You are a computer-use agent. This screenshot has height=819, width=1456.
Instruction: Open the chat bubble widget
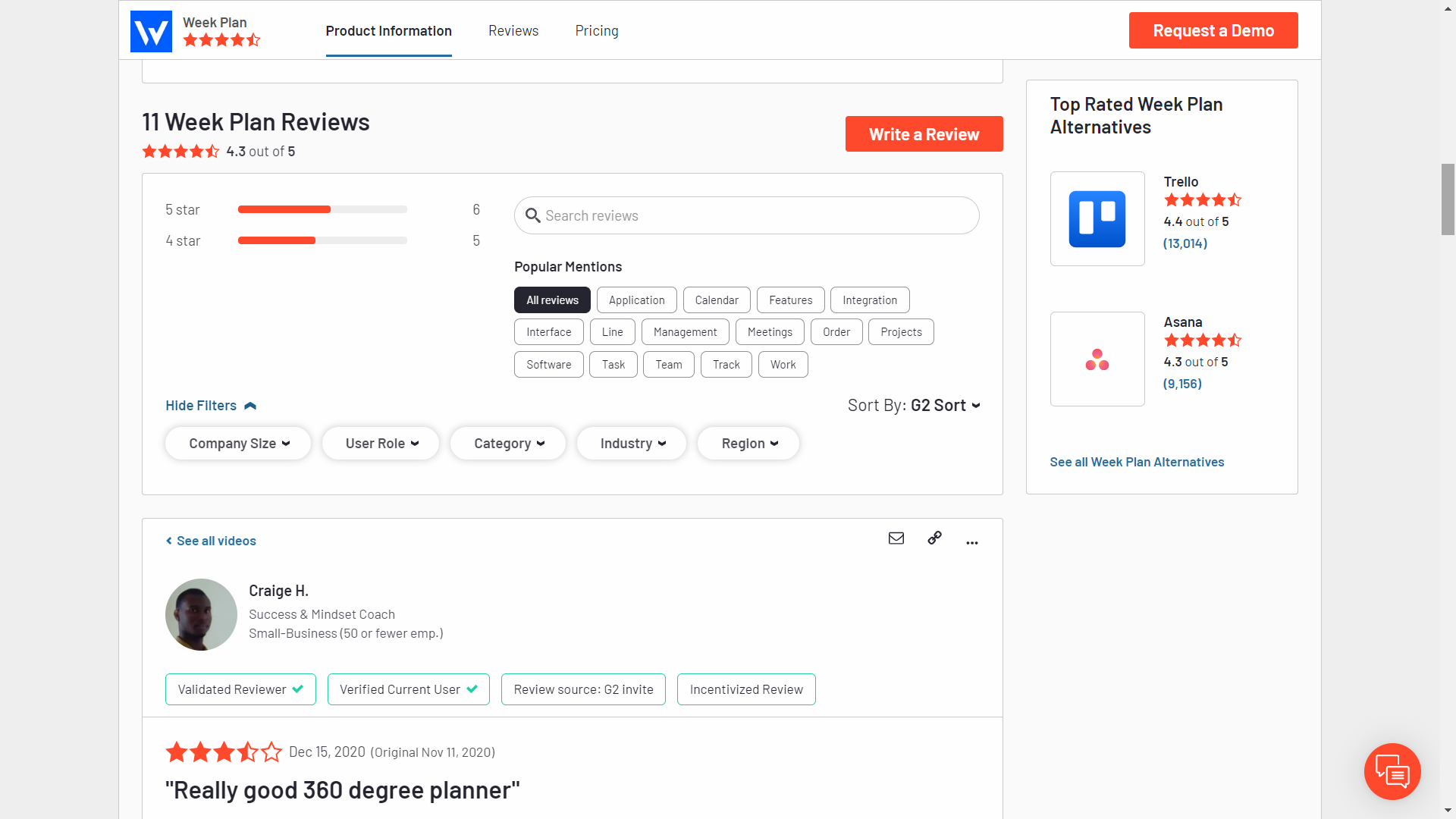(1392, 772)
